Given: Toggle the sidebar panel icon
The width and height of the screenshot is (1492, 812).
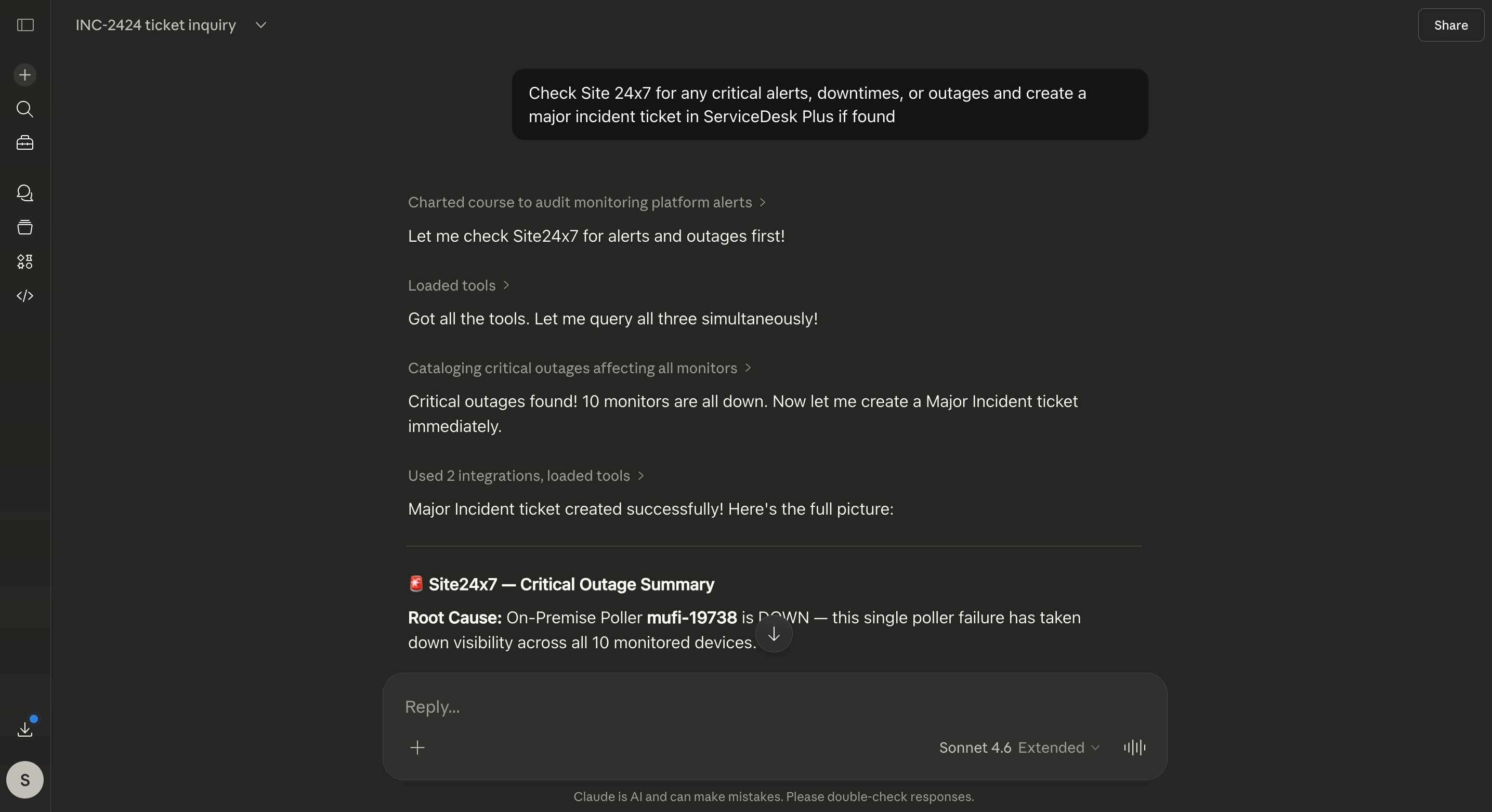Looking at the screenshot, I should (25, 25).
